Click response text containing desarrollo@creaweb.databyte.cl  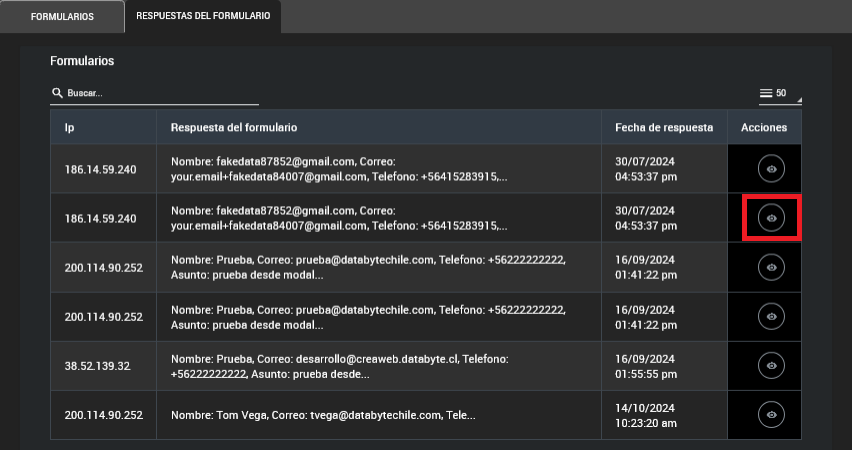pos(340,366)
